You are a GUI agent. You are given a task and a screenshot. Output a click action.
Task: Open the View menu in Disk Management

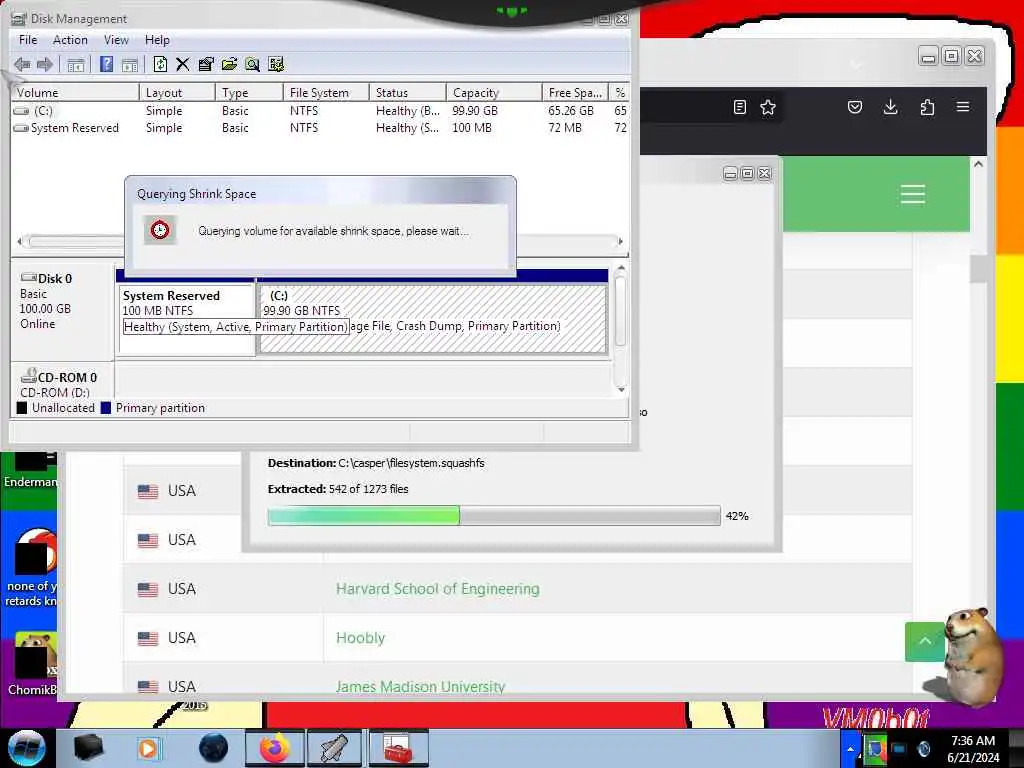[x=116, y=40]
